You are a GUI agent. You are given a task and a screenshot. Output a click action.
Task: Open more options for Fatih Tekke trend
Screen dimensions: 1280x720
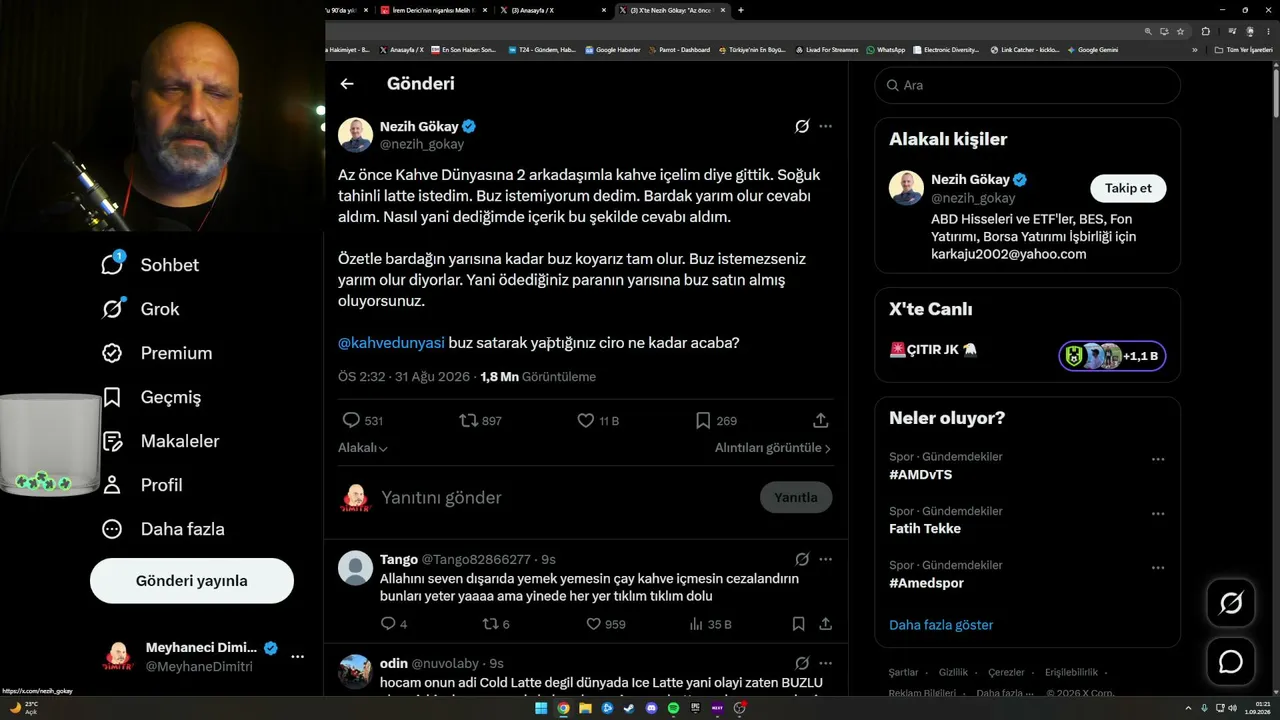pyautogui.click(x=1158, y=514)
